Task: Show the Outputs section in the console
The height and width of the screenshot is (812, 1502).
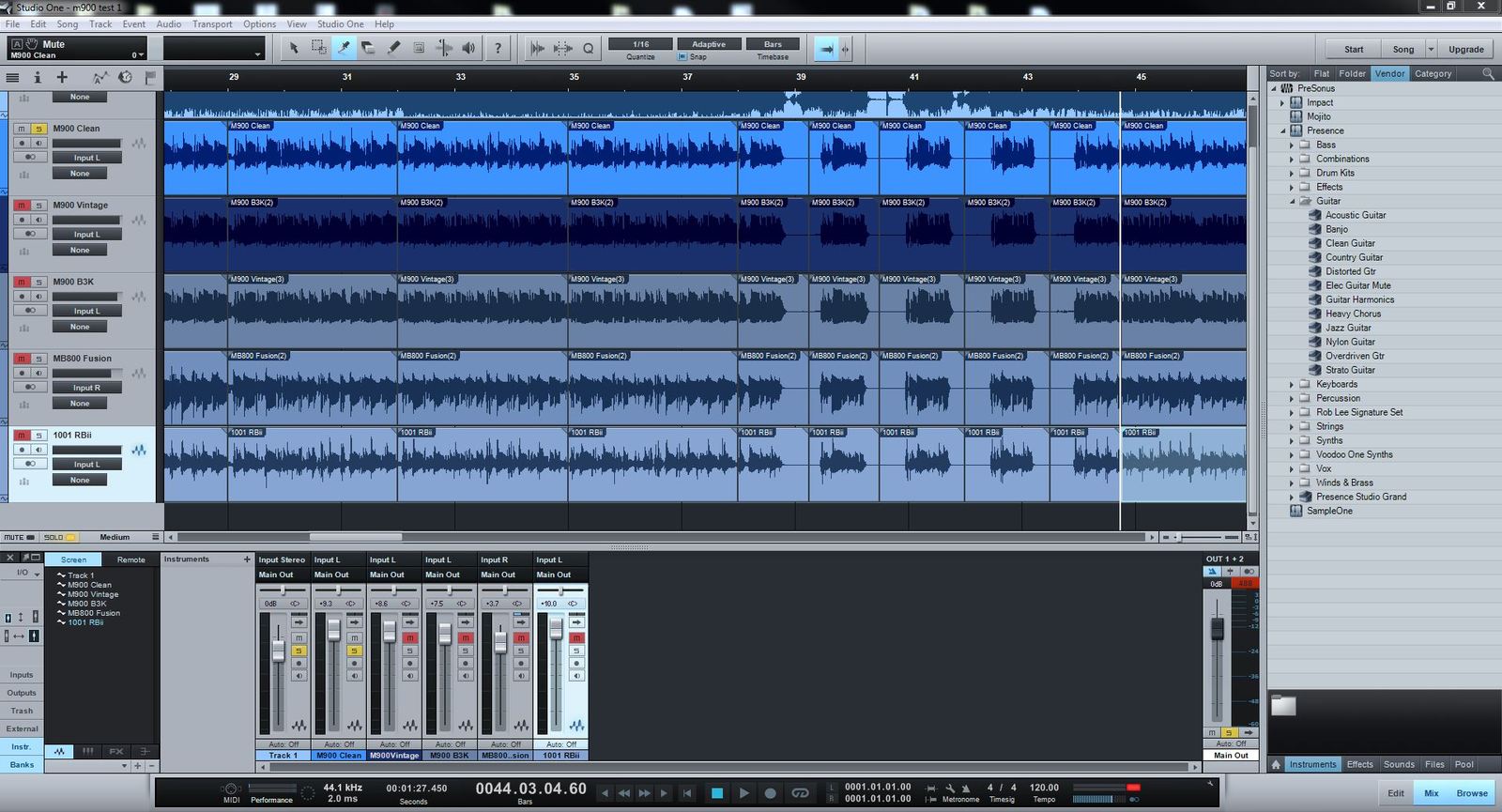Action: (22, 693)
